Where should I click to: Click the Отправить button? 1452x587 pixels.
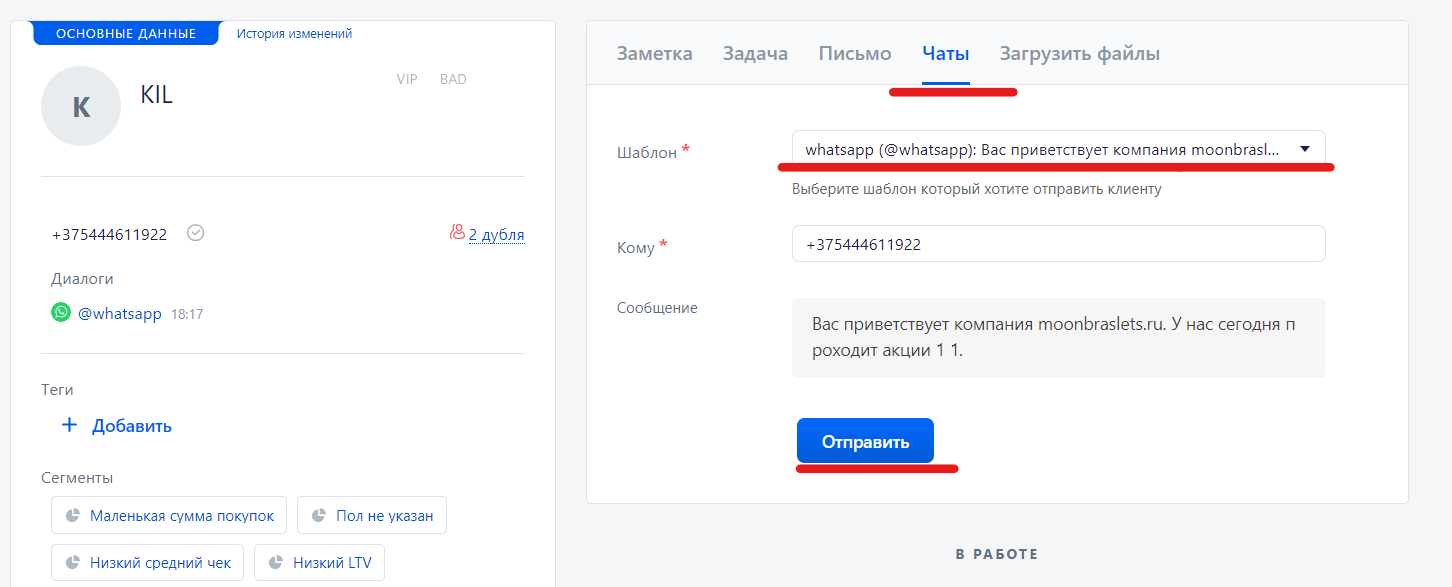pos(865,441)
